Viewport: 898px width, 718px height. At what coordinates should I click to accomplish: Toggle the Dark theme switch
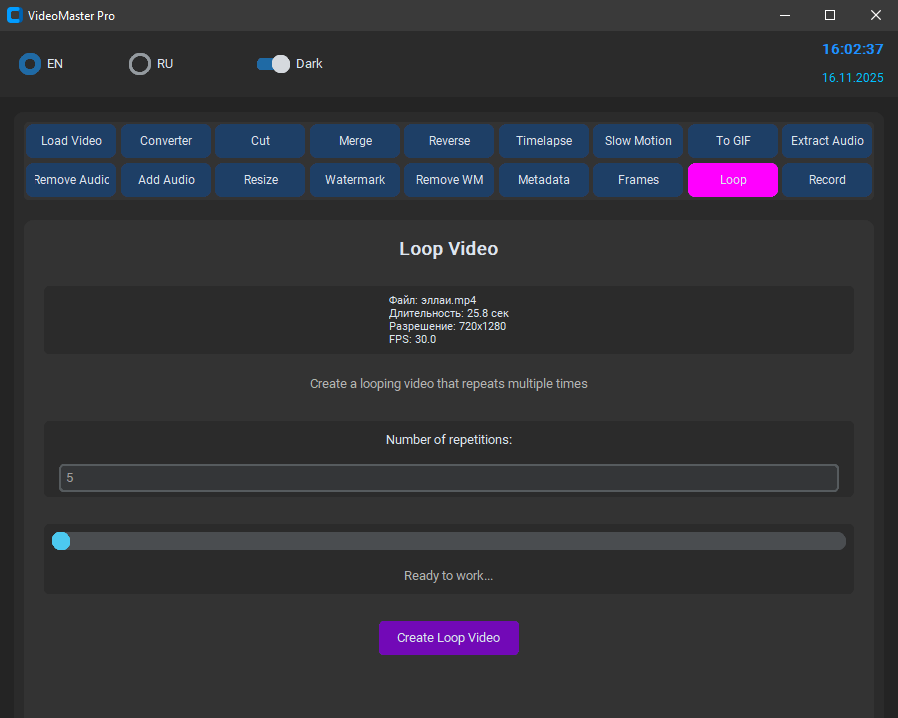pos(272,64)
